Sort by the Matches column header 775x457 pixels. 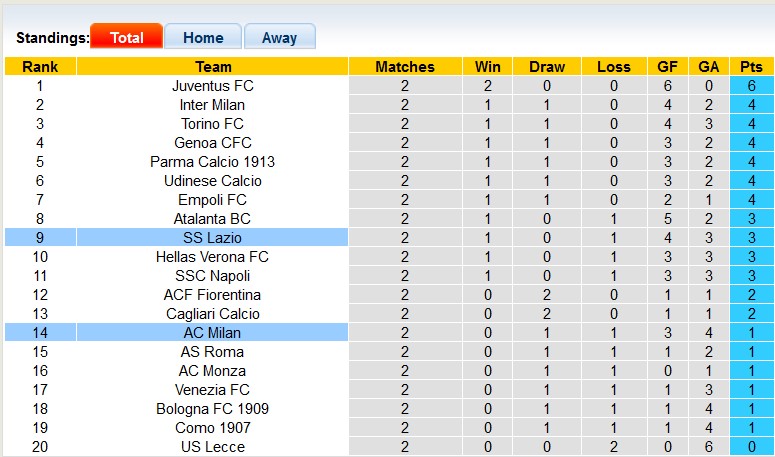405,67
